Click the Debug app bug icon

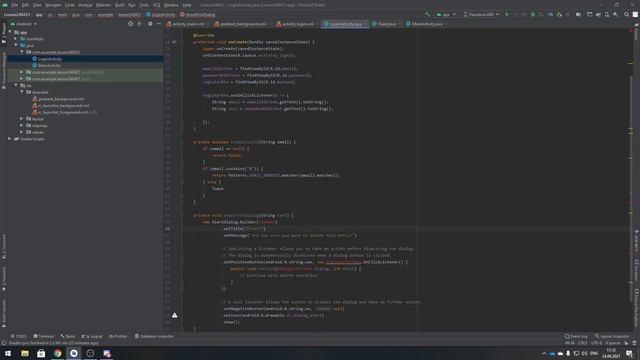533,14
